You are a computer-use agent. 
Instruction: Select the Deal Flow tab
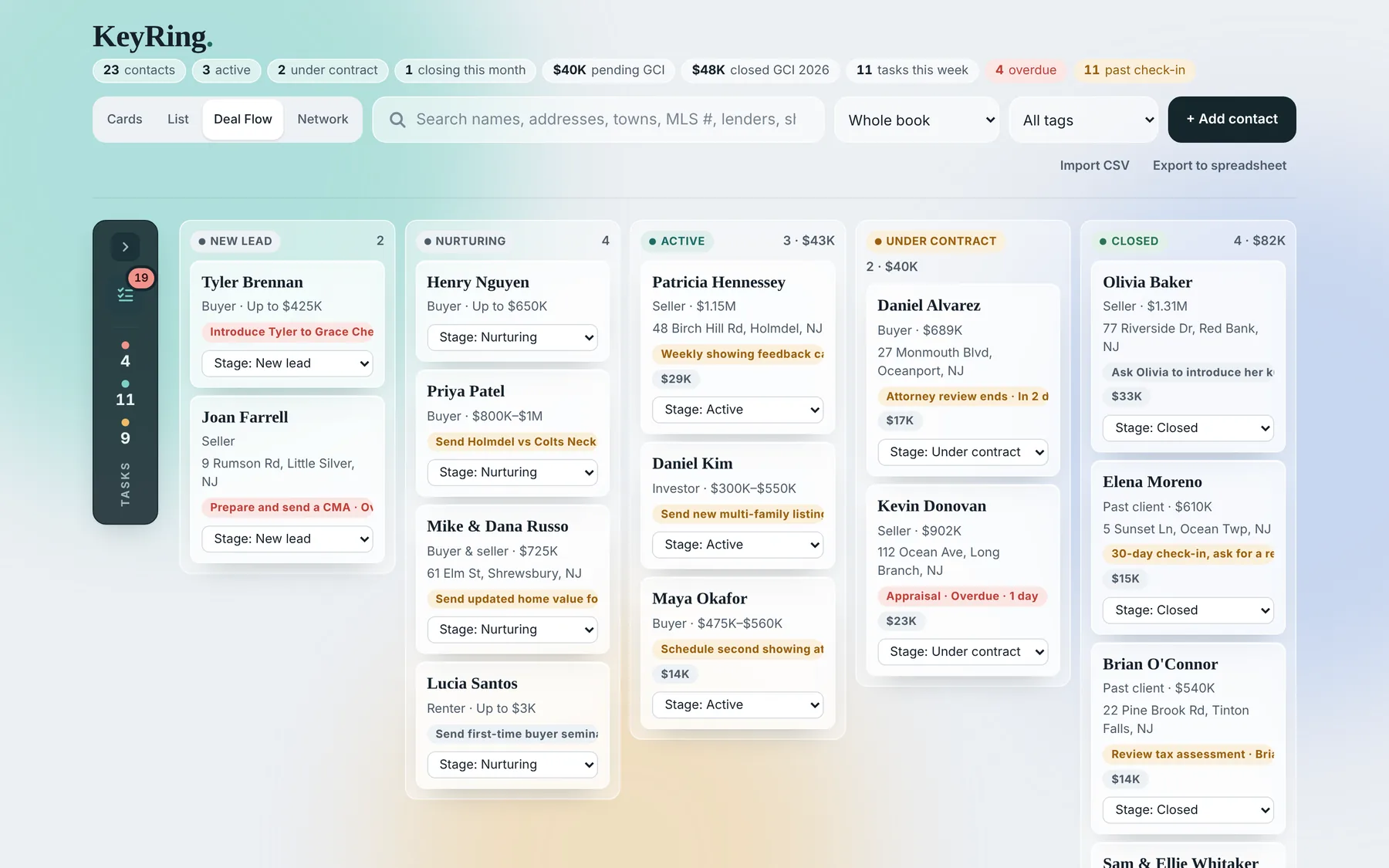tap(242, 120)
